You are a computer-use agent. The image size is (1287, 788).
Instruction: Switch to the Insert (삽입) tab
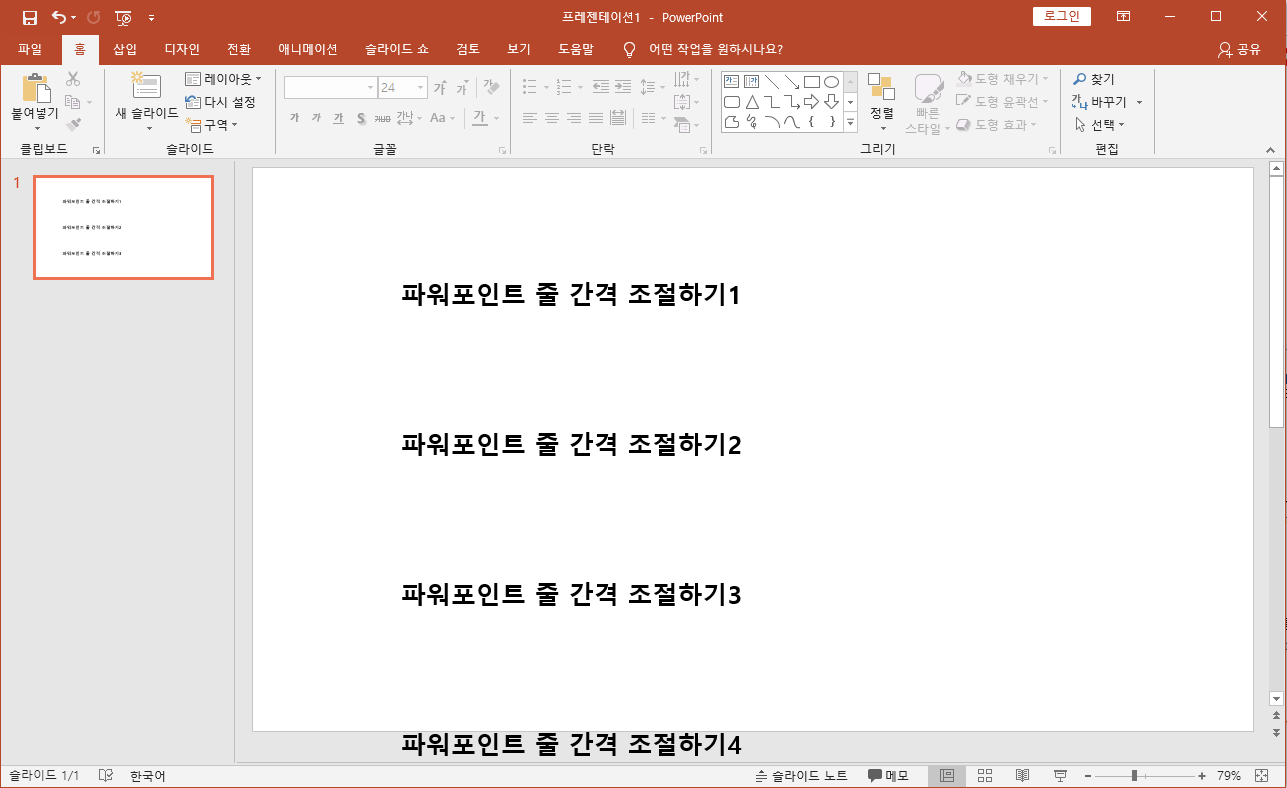coord(125,49)
